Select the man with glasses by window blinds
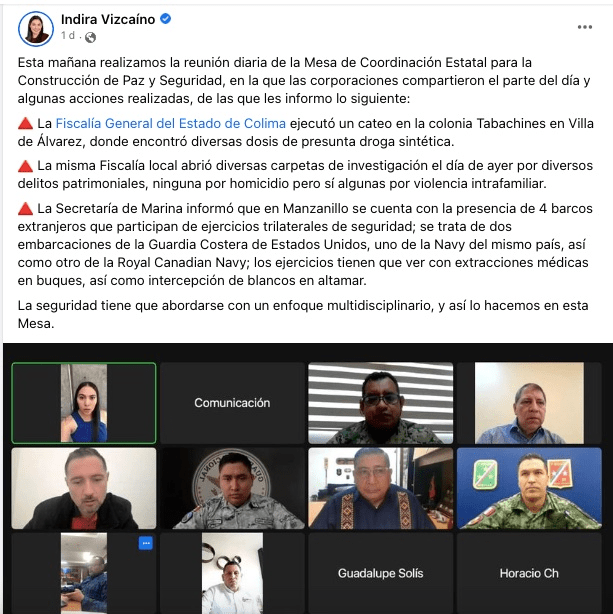The image size is (613, 614). [x=380, y=403]
